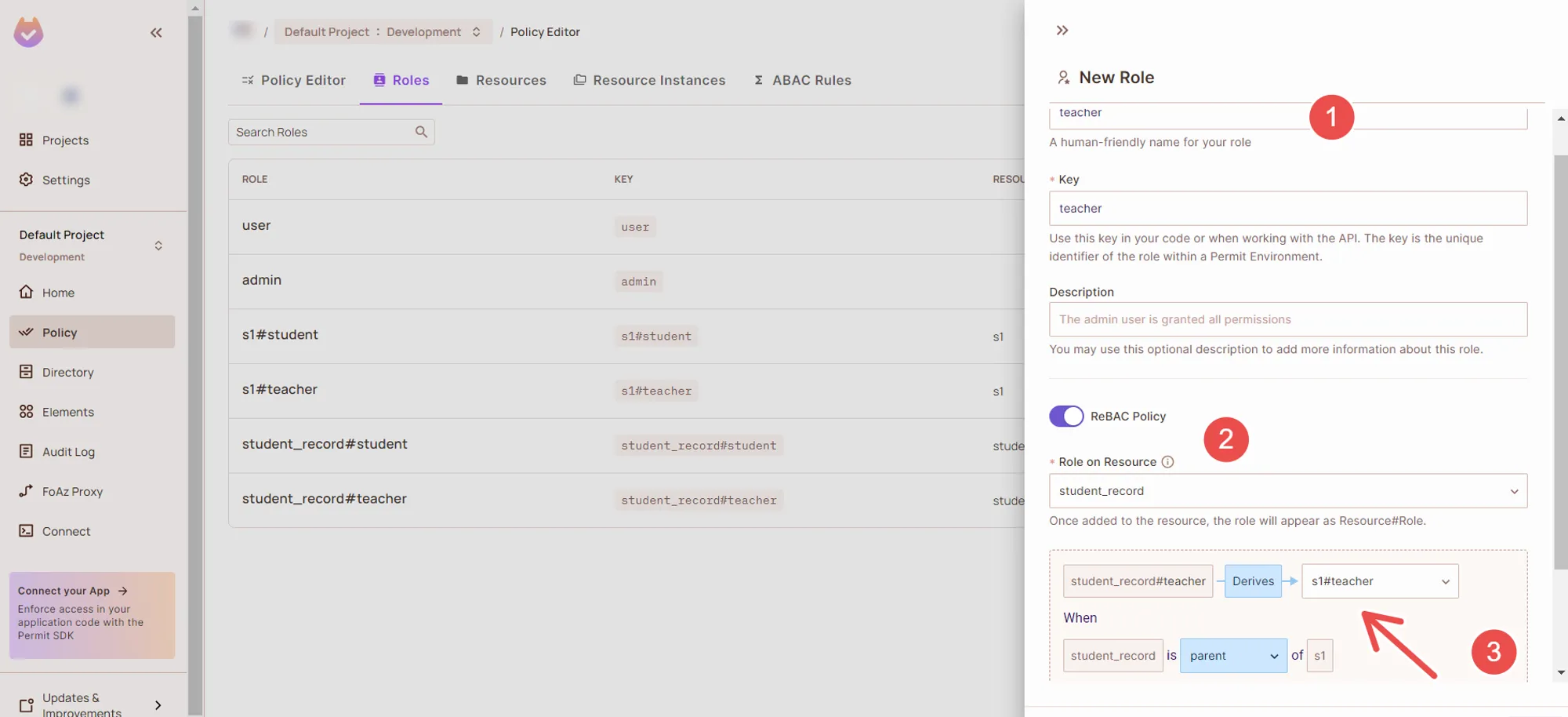Open FoAz Proxy from the sidebar
1568x717 pixels.
[72, 492]
